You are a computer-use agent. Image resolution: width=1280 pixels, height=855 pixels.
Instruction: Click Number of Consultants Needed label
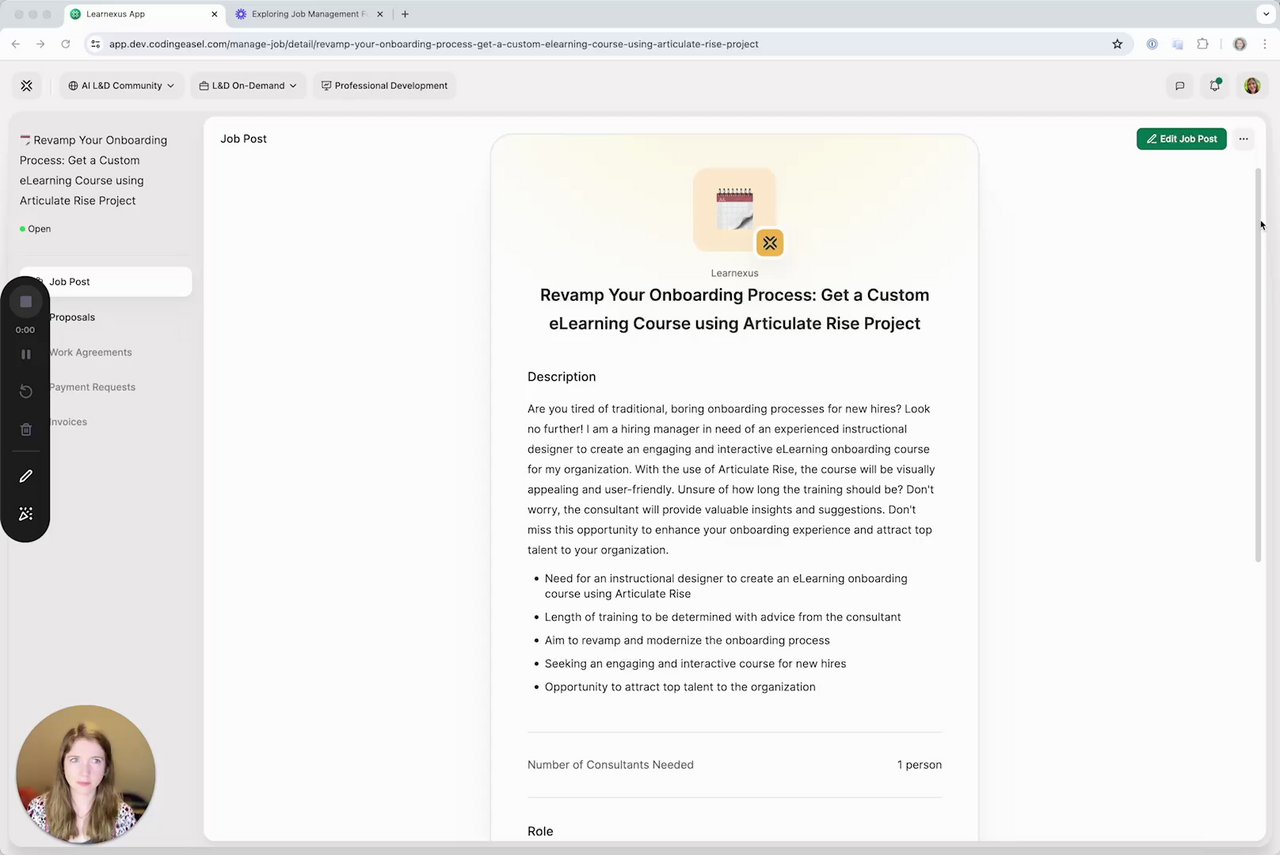click(x=610, y=765)
